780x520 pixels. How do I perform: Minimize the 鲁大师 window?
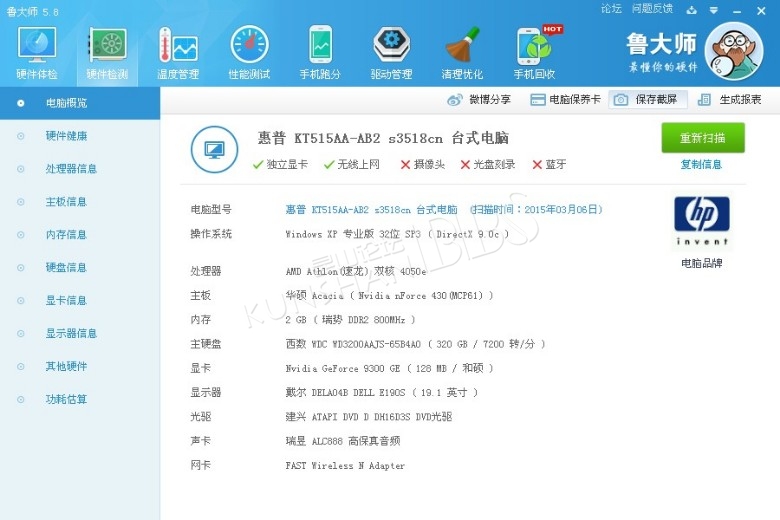[737, 11]
